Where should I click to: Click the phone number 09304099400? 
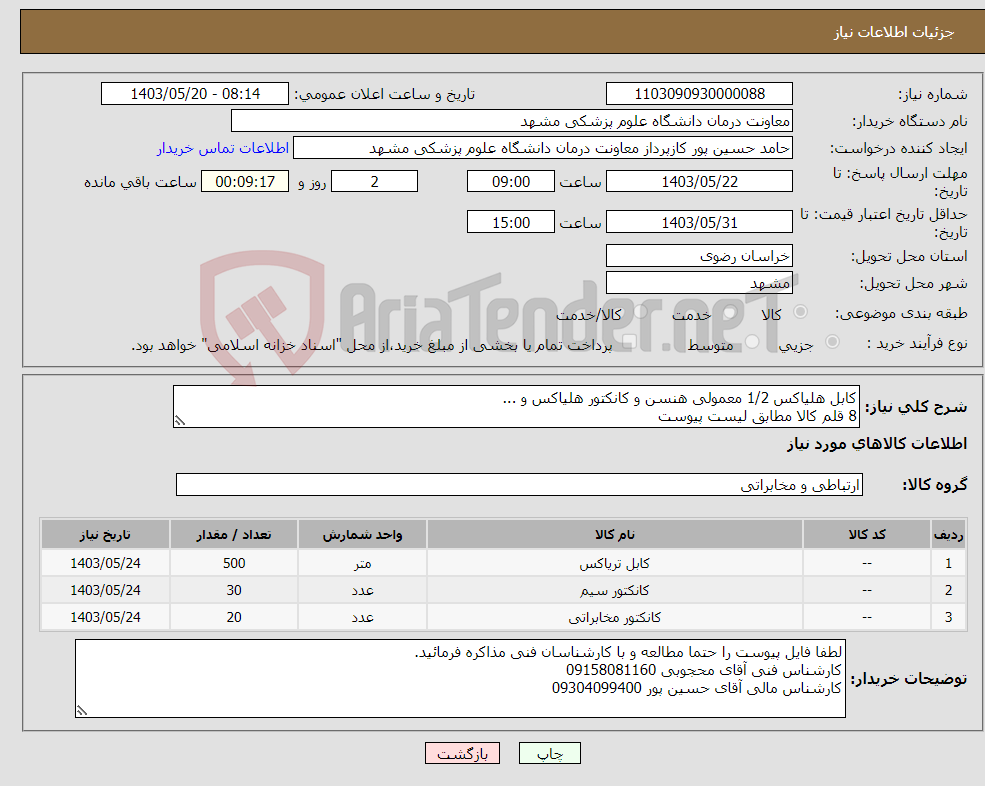[x=597, y=689]
